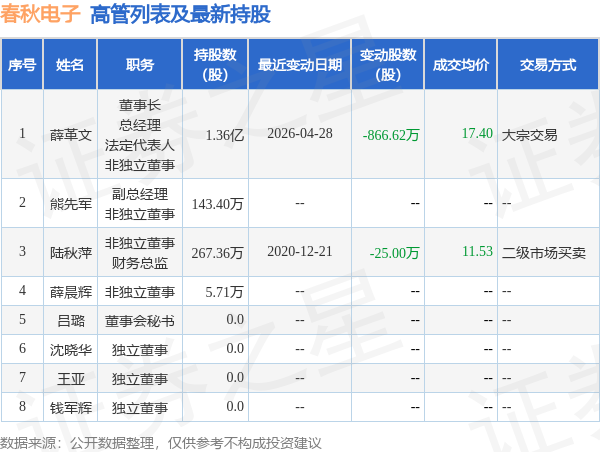Image resolution: width=600 pixels, height=452 pixels.
Task: Click the -866.62万 change value
Action: coord(391,135)
